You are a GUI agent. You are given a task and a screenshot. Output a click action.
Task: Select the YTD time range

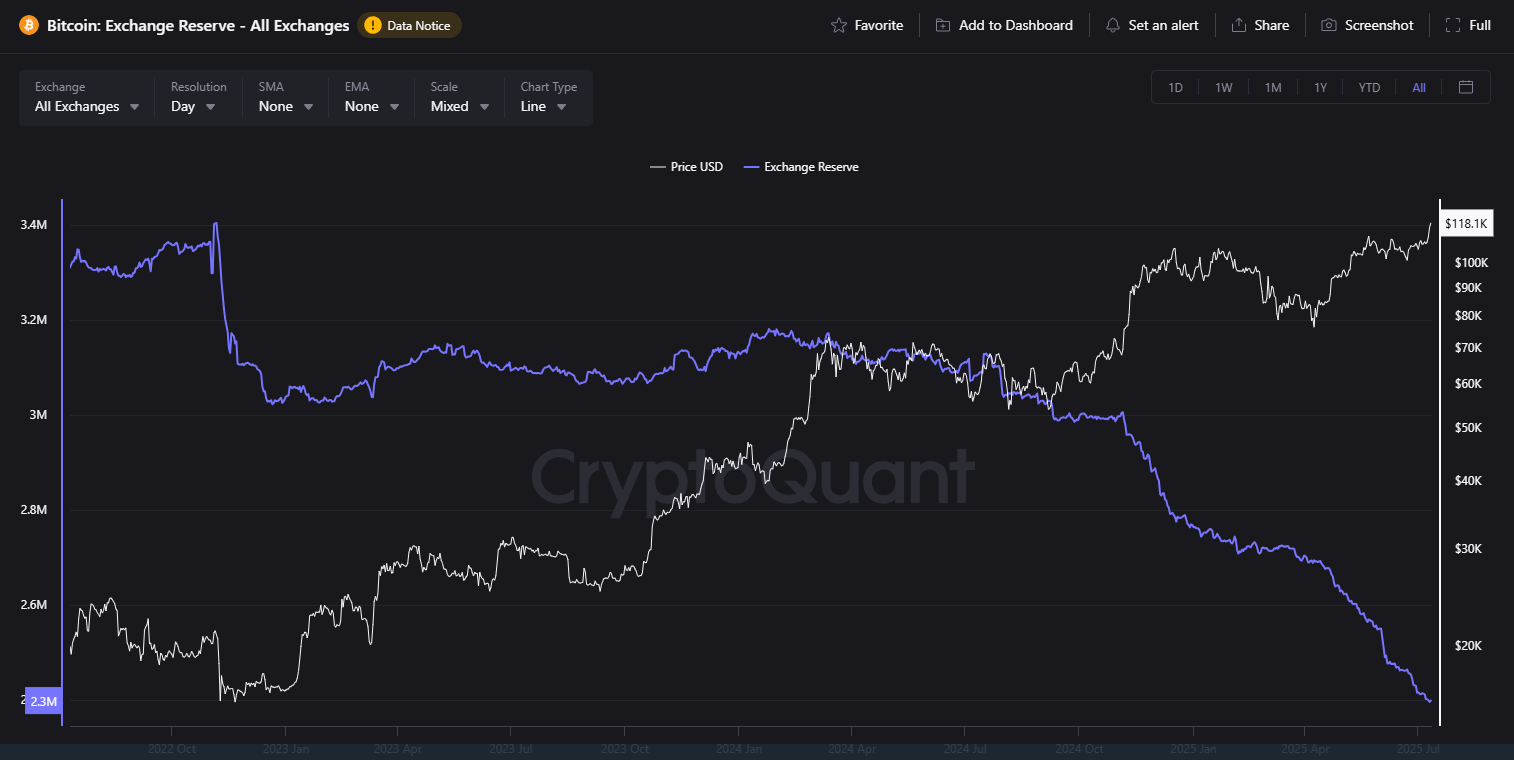coord(1369,87)
